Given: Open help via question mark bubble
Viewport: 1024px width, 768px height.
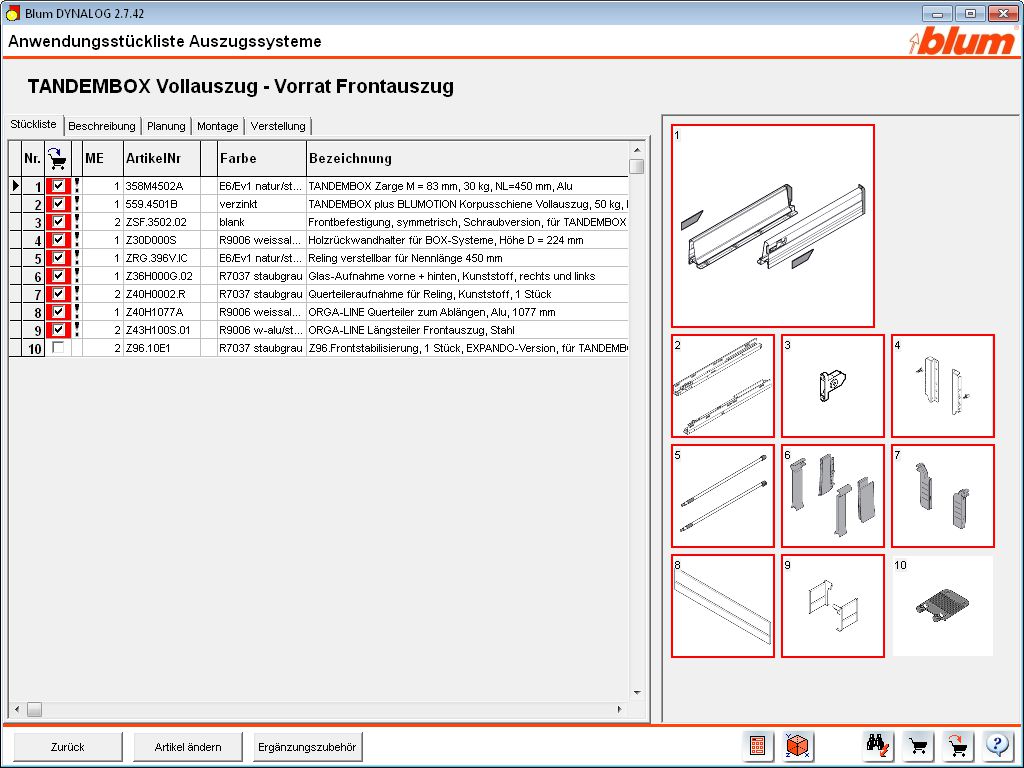Looking at the screenshot, I should coord(997,745).
